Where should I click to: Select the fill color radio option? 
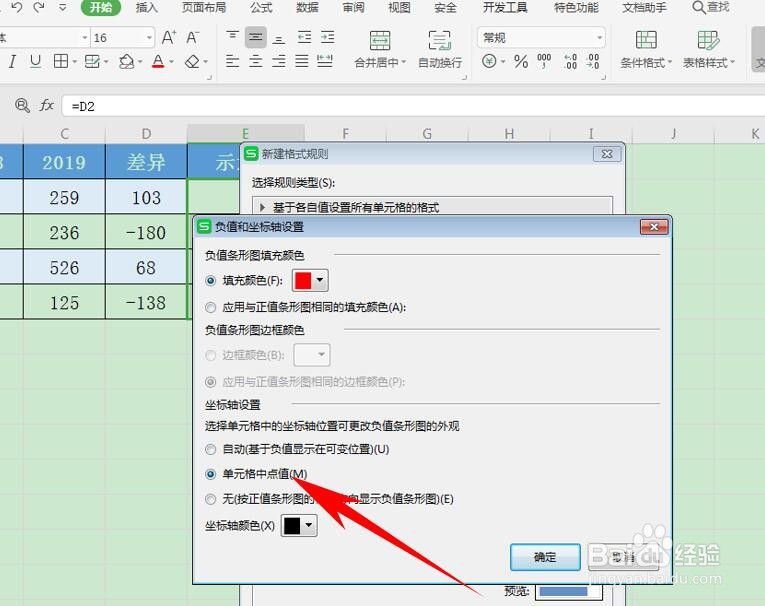click(211, 281)
